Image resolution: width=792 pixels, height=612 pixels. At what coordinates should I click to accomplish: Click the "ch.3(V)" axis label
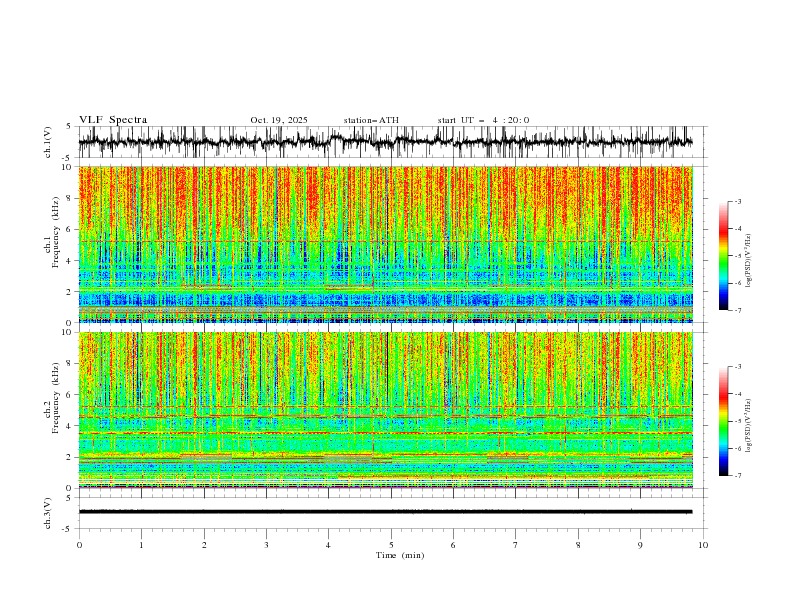[x=48, y=513]
